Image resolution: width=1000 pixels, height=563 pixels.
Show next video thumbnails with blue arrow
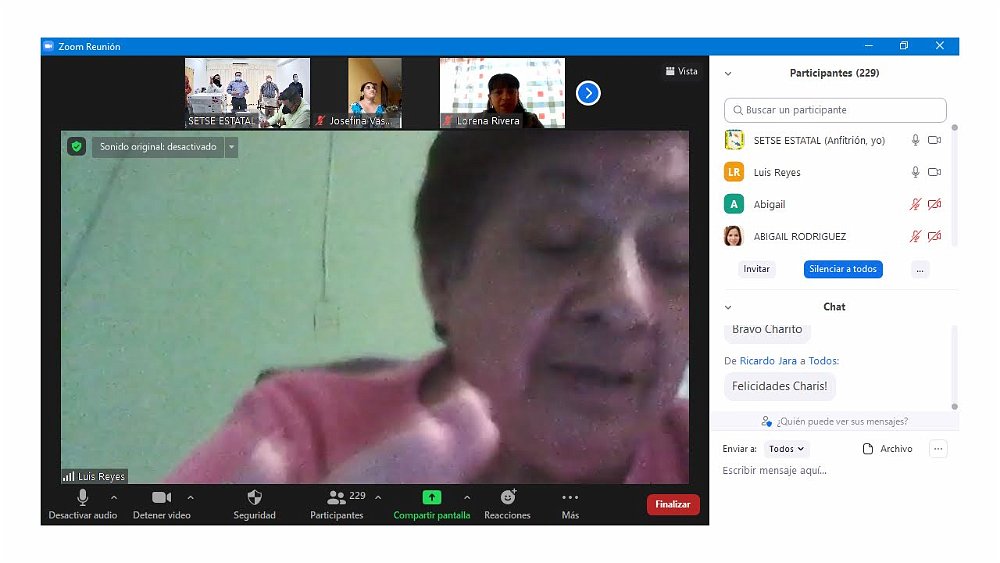tap(588, 93)
